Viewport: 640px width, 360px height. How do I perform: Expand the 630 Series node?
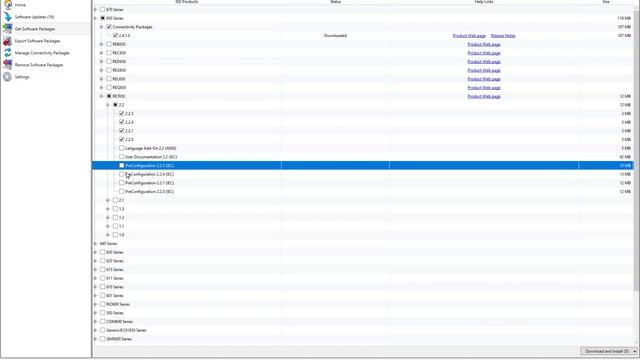tap(96, 252)
